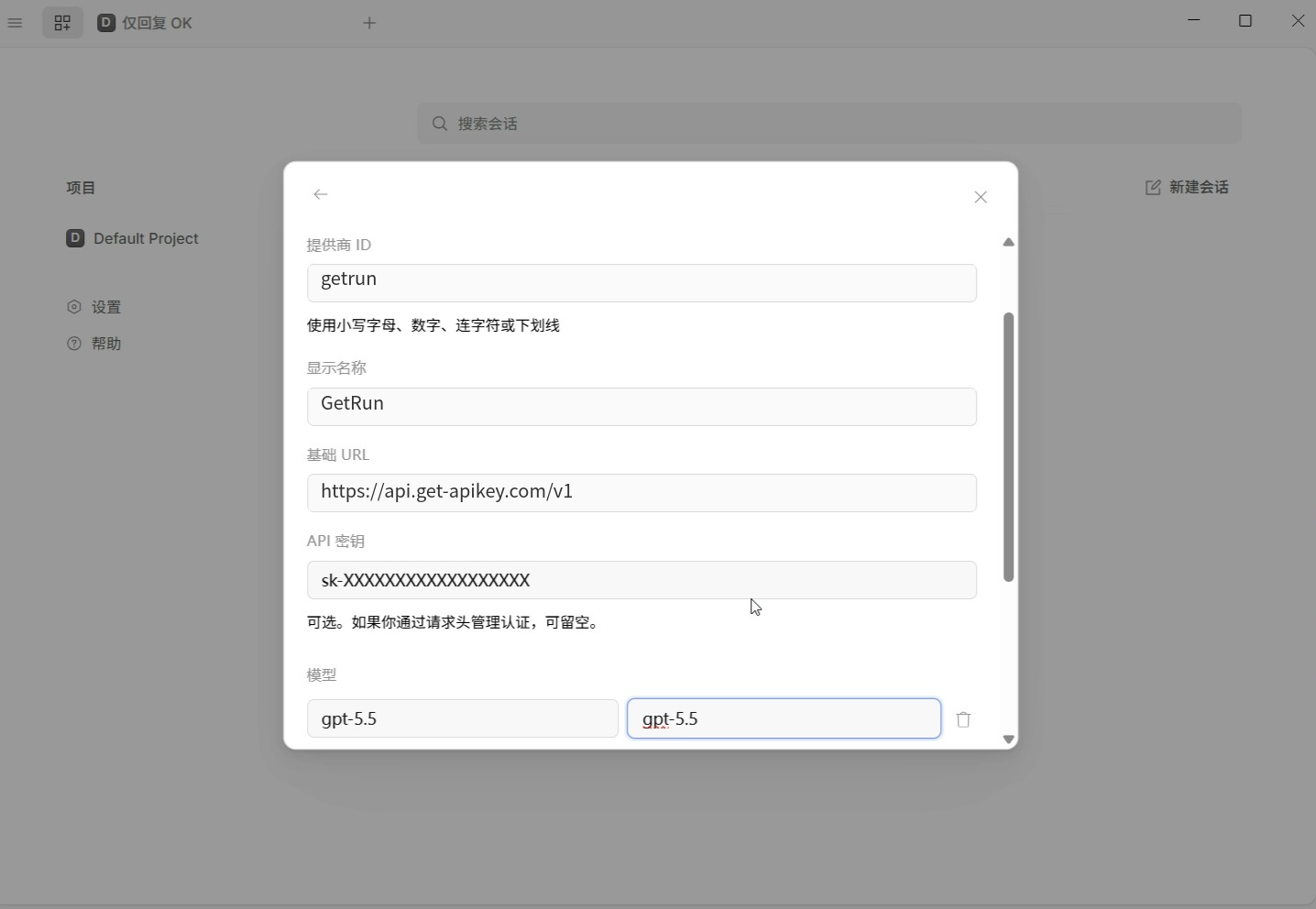This screenshot has height=909, width=1316.
Task: Add a new tab with plus icon
Action: point(369,23)
